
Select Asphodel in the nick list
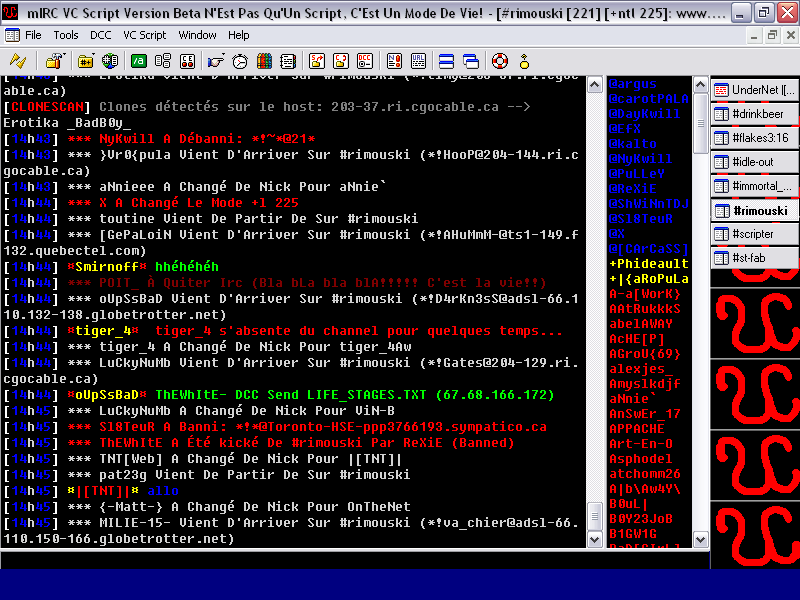point(641,459)
